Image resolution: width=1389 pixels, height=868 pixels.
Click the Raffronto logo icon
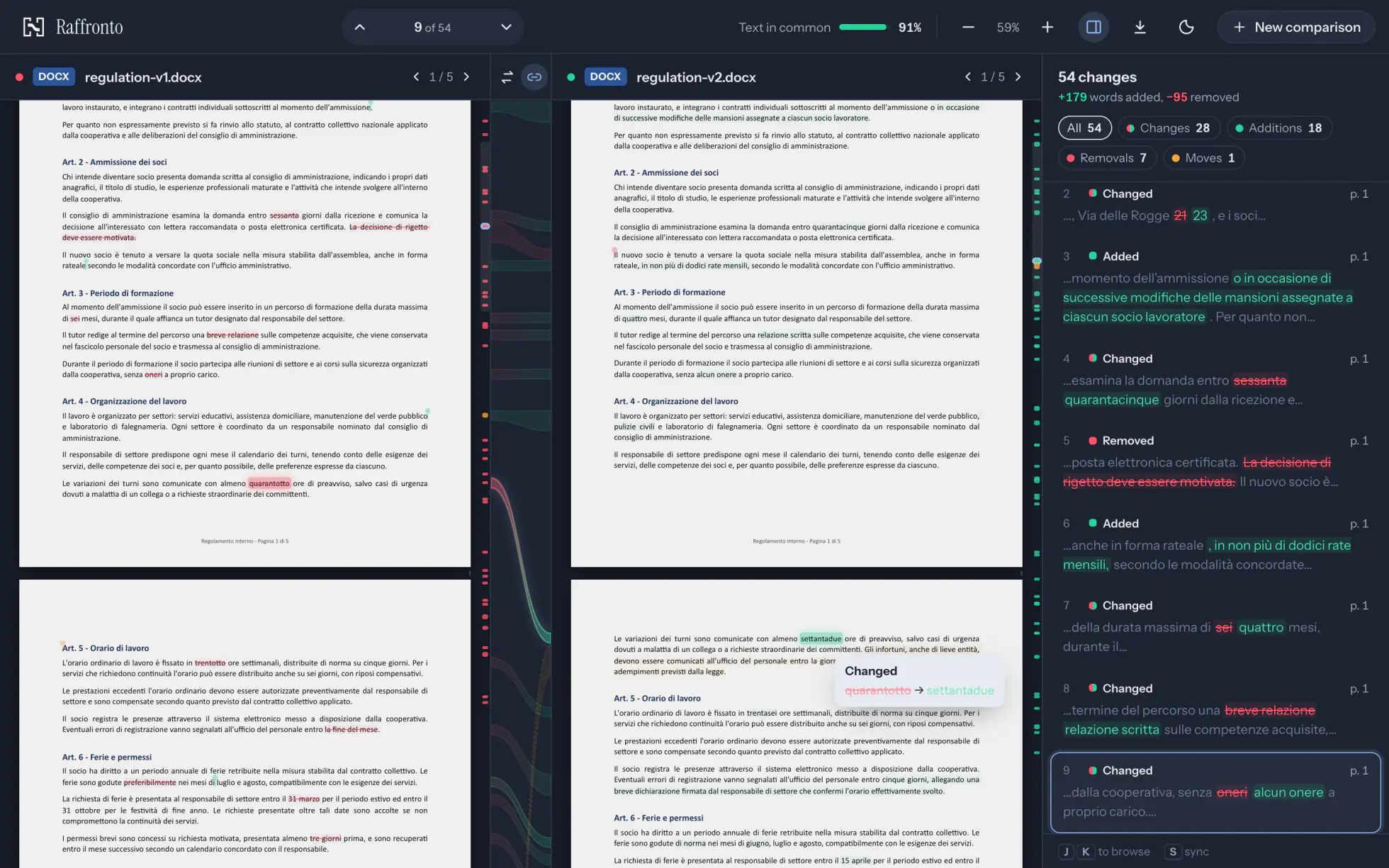[x=33, y=27]
